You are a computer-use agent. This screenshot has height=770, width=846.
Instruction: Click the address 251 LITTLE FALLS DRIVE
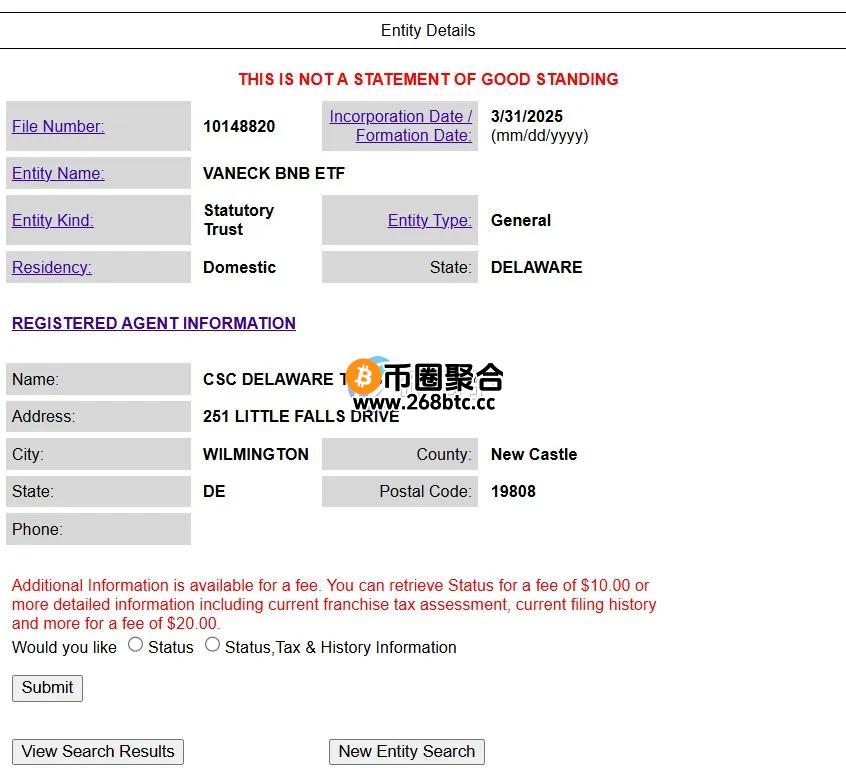point(301,416)
